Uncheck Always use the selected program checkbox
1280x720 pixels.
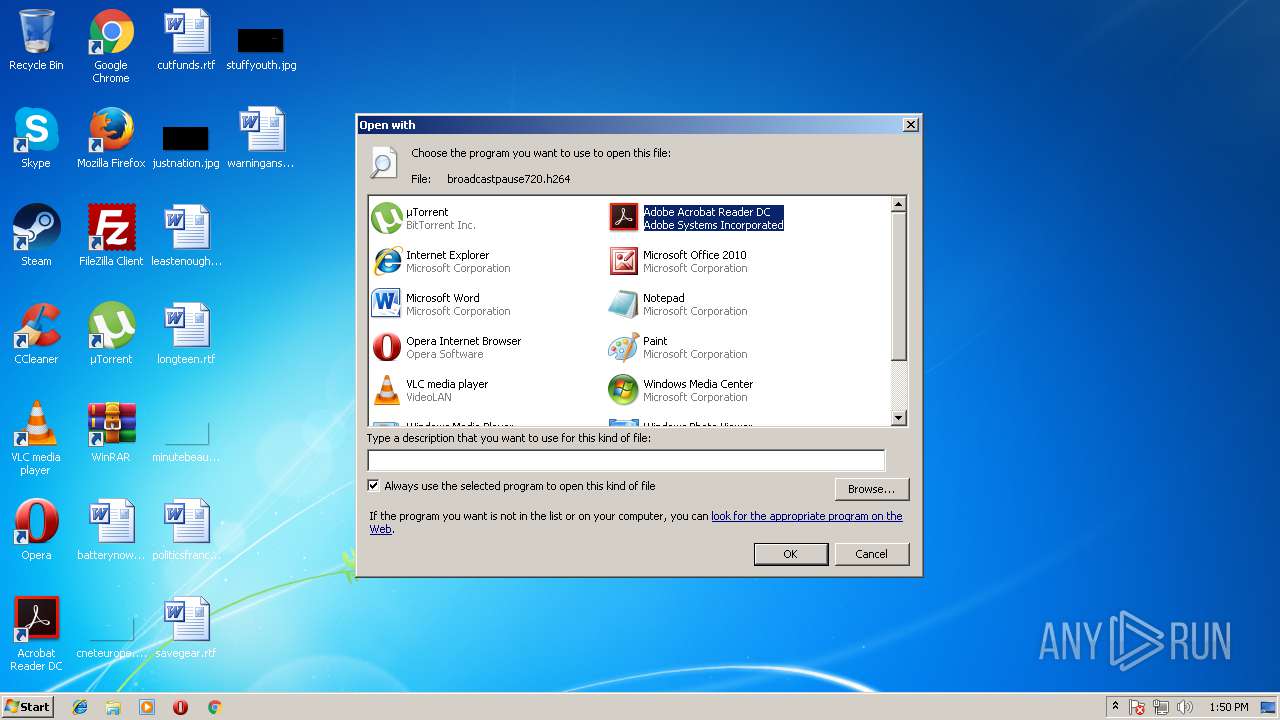(x=374, y=486)
